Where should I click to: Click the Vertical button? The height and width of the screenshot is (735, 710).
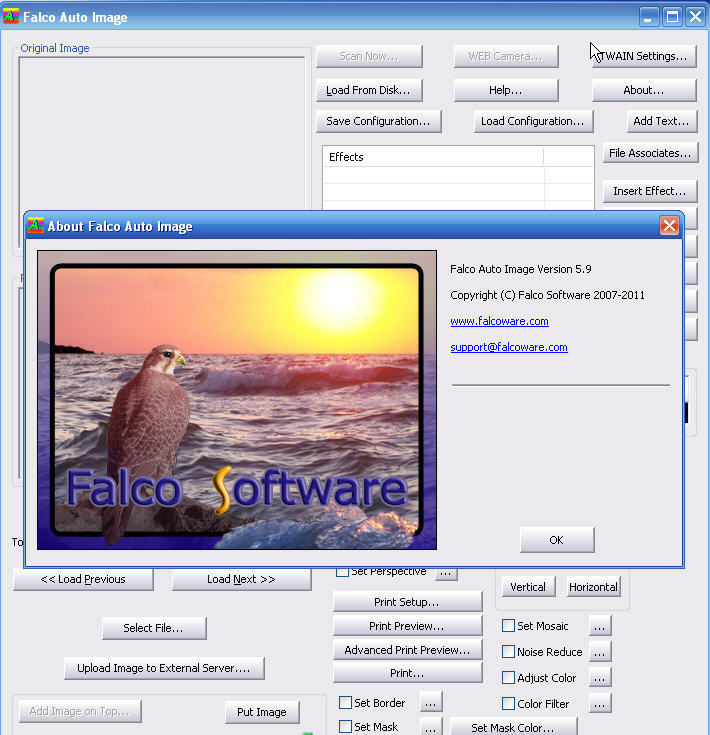(x=529, y=587)
